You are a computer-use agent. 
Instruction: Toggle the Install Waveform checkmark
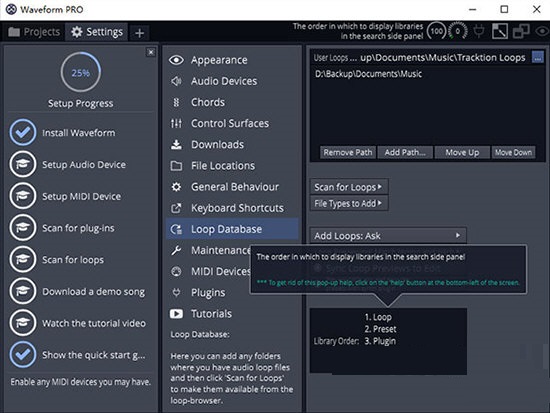(23, 132)
